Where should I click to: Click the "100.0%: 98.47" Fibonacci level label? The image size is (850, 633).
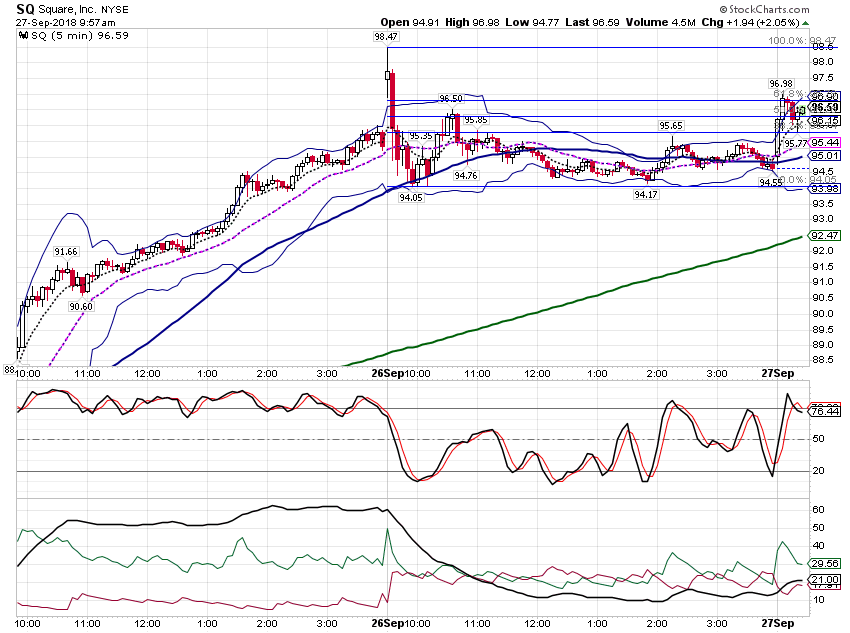pos(802,41)
